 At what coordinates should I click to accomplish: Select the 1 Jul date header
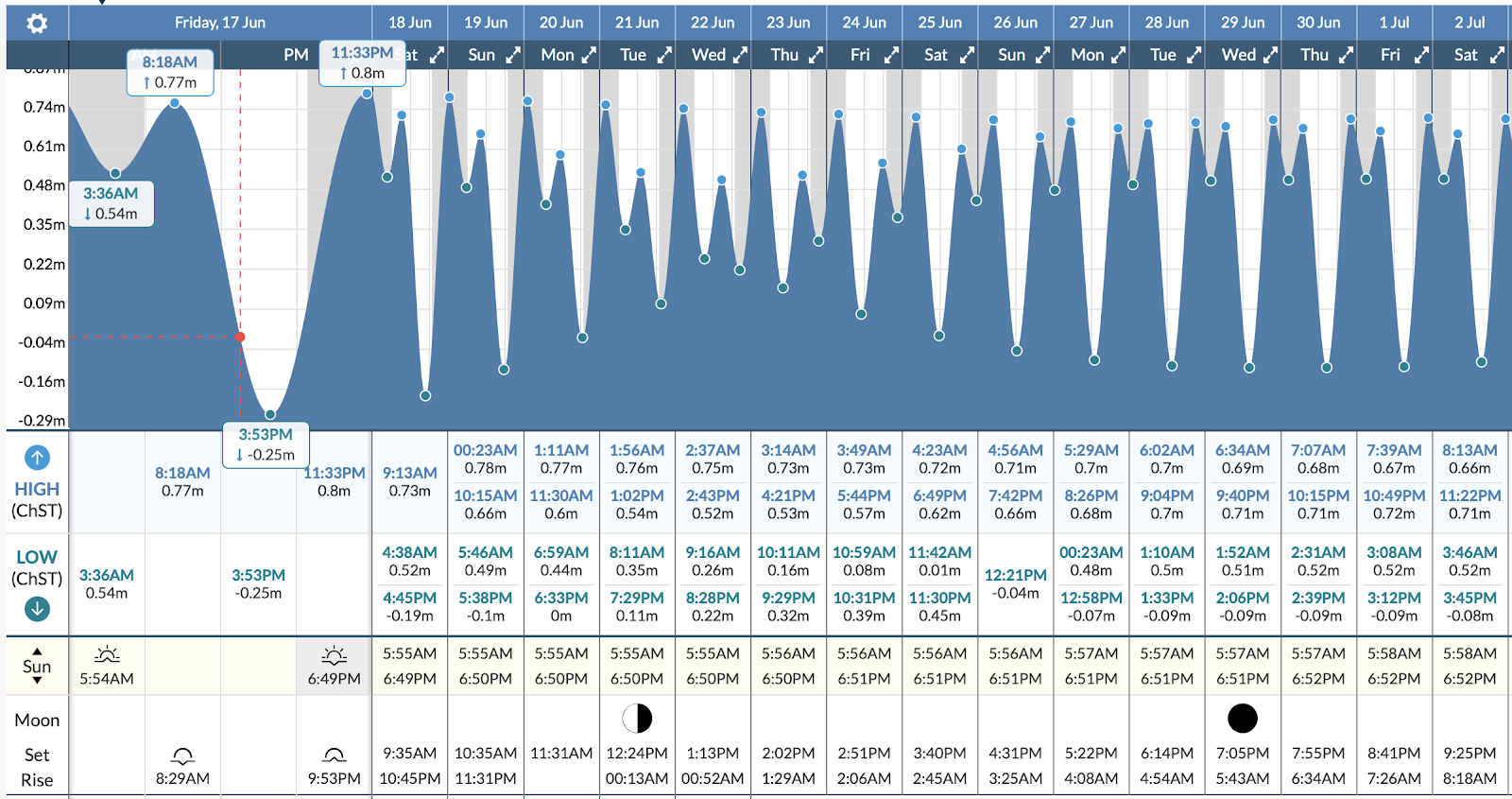[x=1394, y=23]
